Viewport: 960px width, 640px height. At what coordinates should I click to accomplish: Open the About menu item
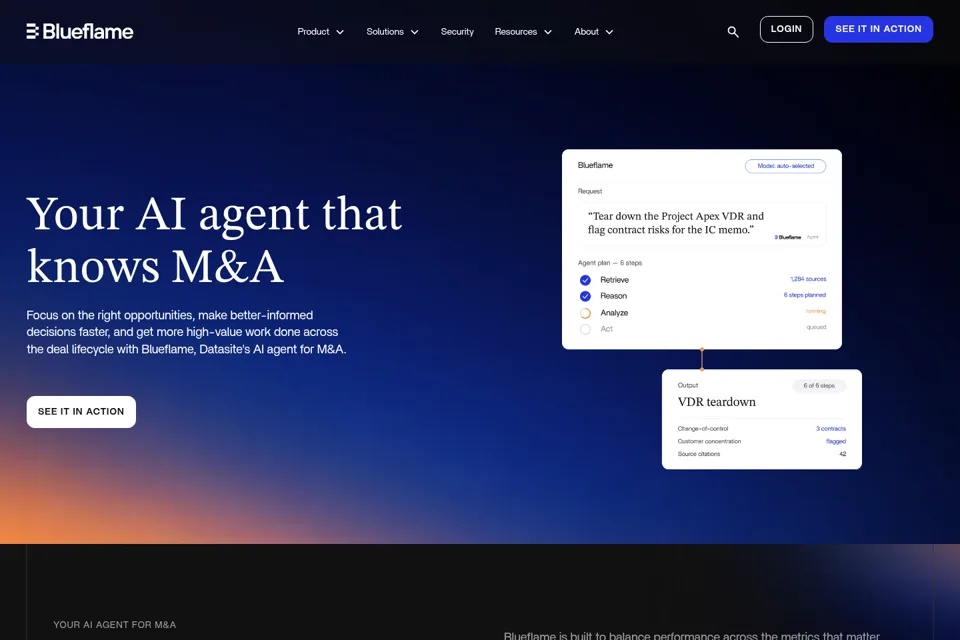click(x=586, y=31)
